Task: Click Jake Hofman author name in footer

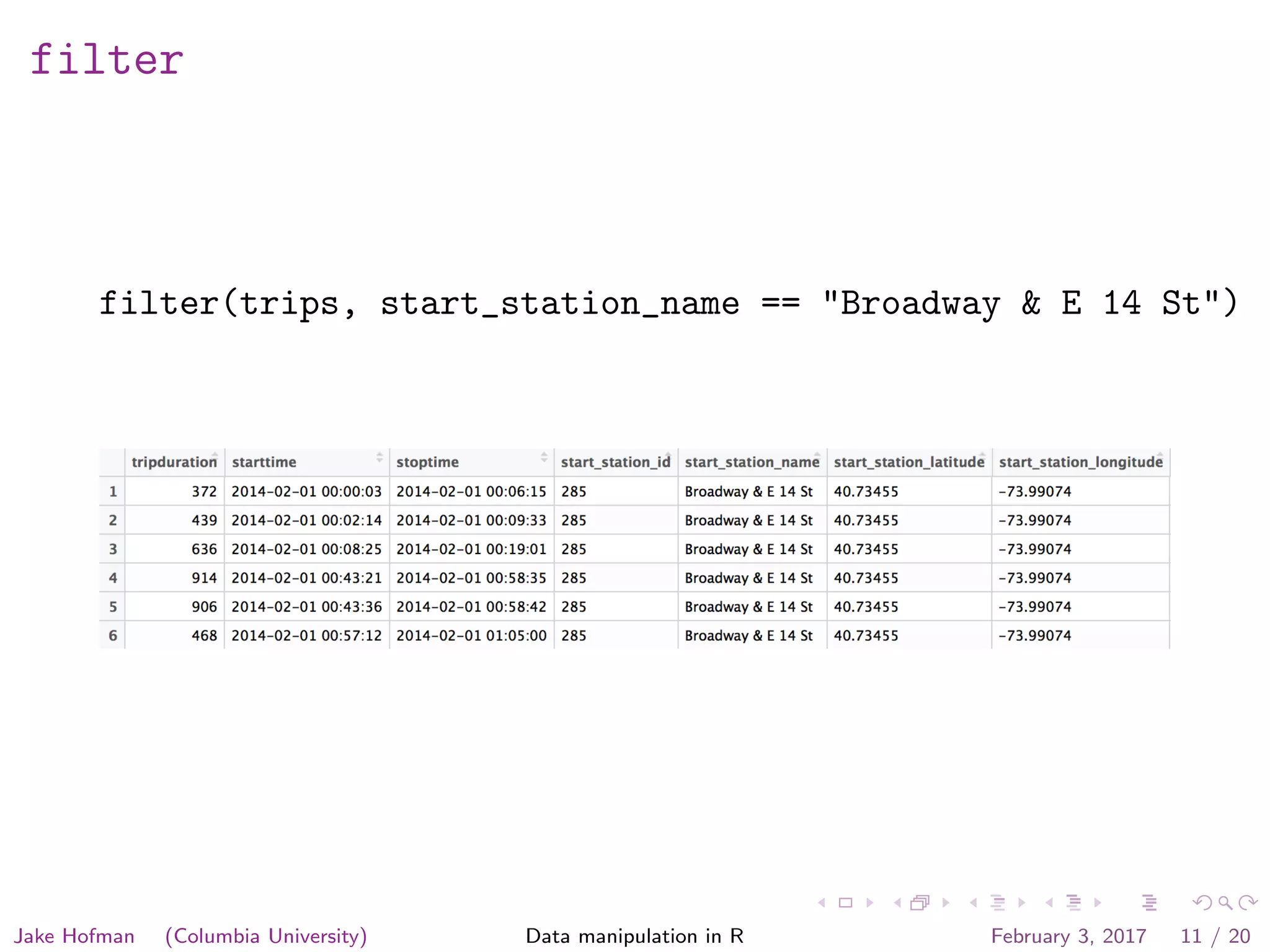Action: pos(74,936)
